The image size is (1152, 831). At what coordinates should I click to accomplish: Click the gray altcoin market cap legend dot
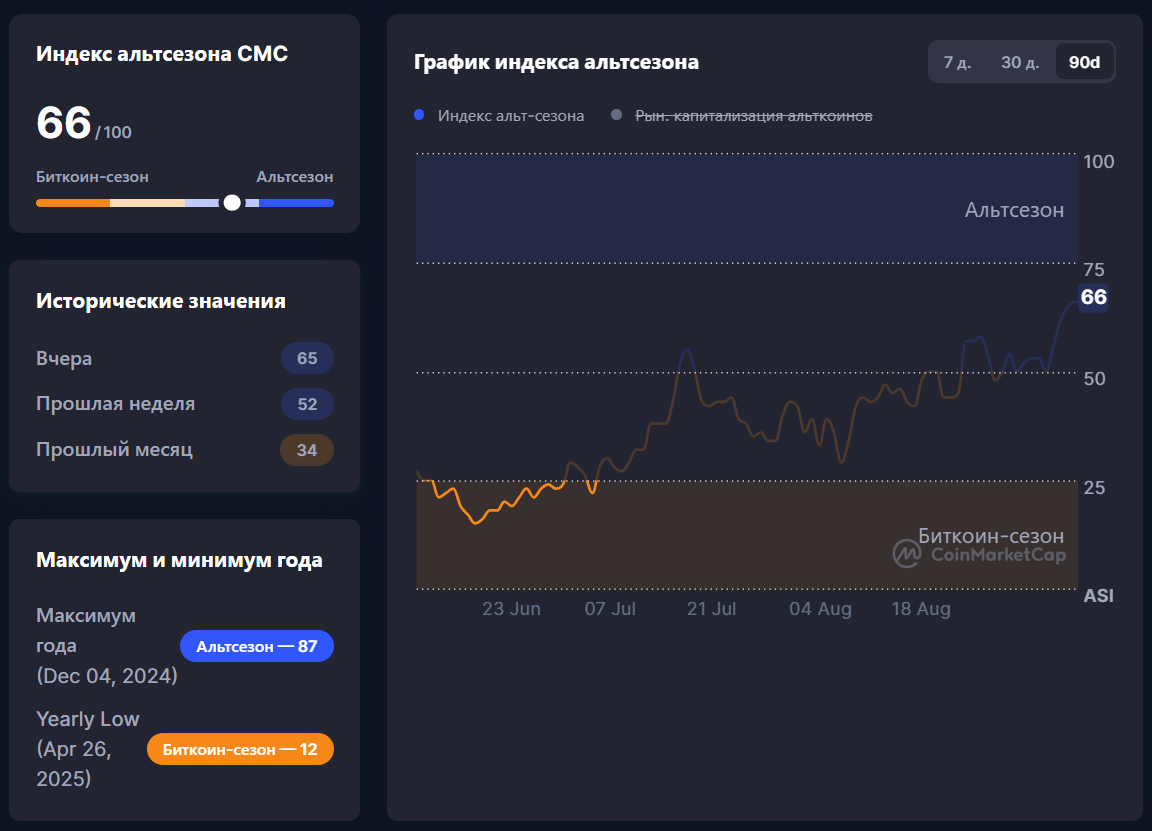click(617, 116)
